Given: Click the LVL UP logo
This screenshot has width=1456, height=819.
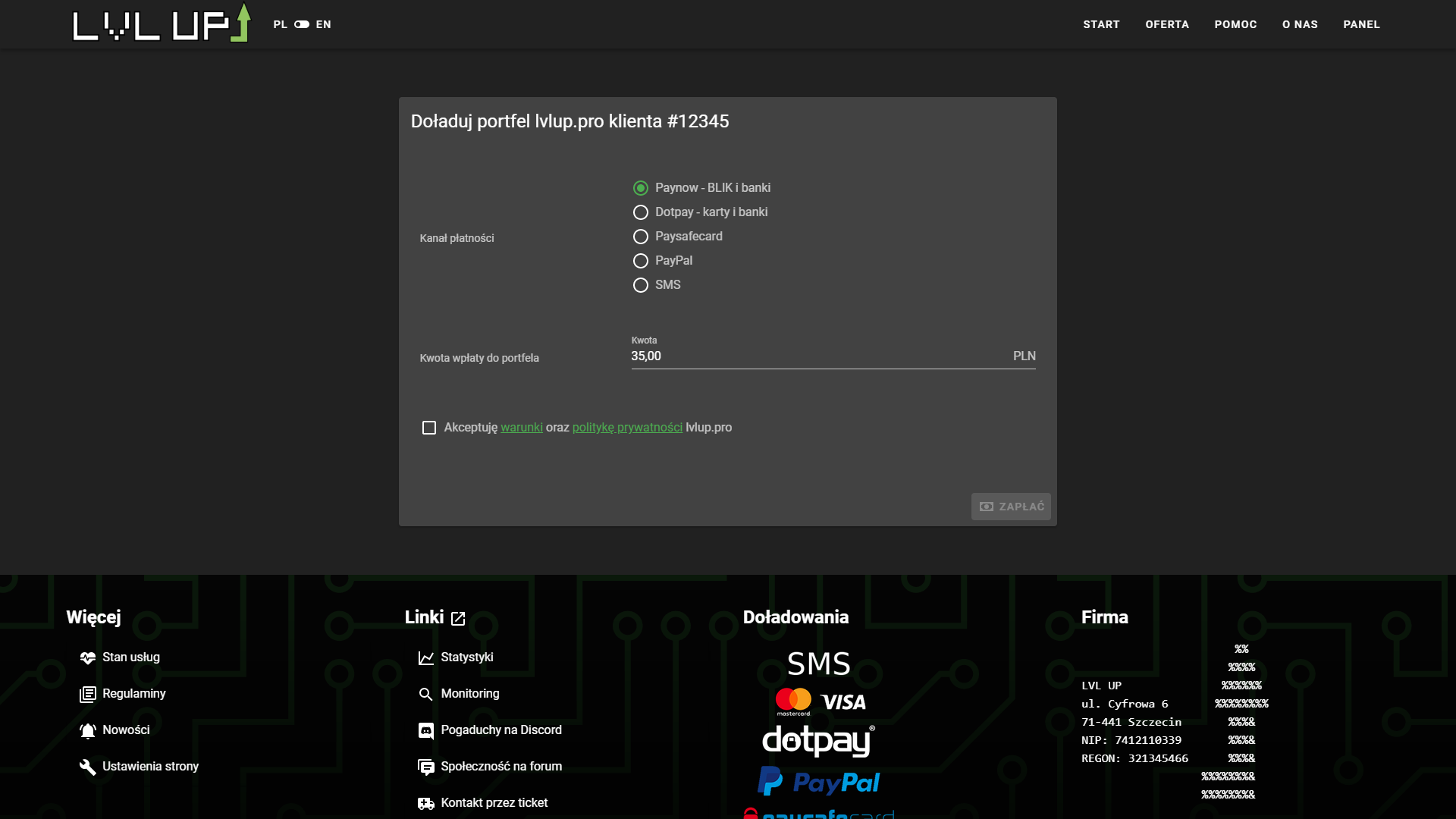Looking at the screenshot, I should 161,24.
